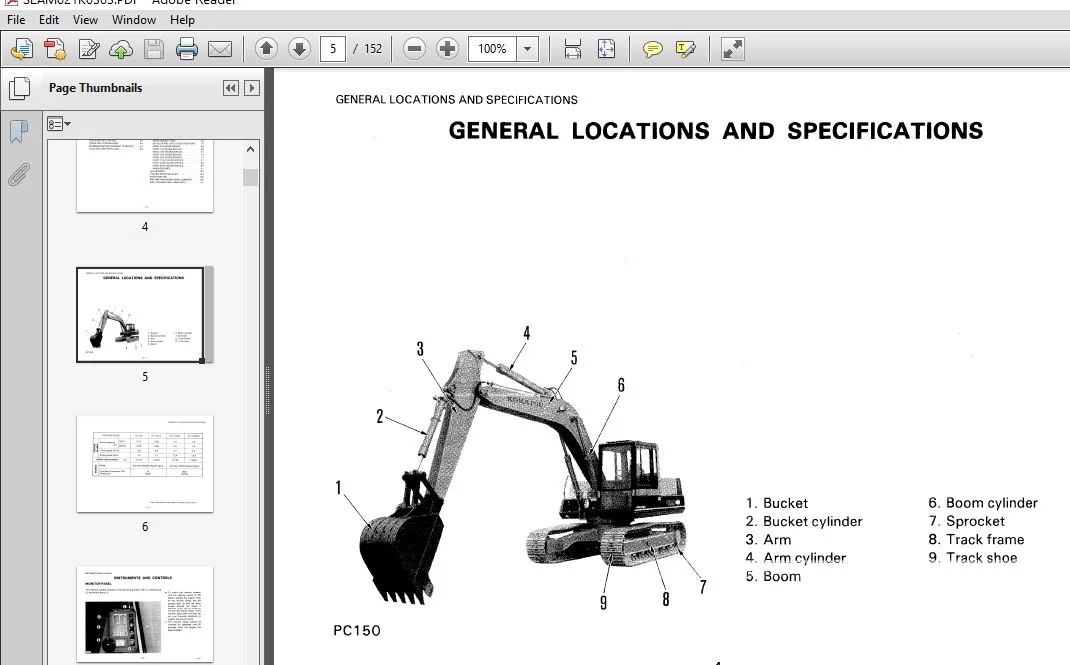This screenshot has height=665, width=1070.
Task: Click the Edit/Sign document toolbar icon
Action: [x=89, y=49]
